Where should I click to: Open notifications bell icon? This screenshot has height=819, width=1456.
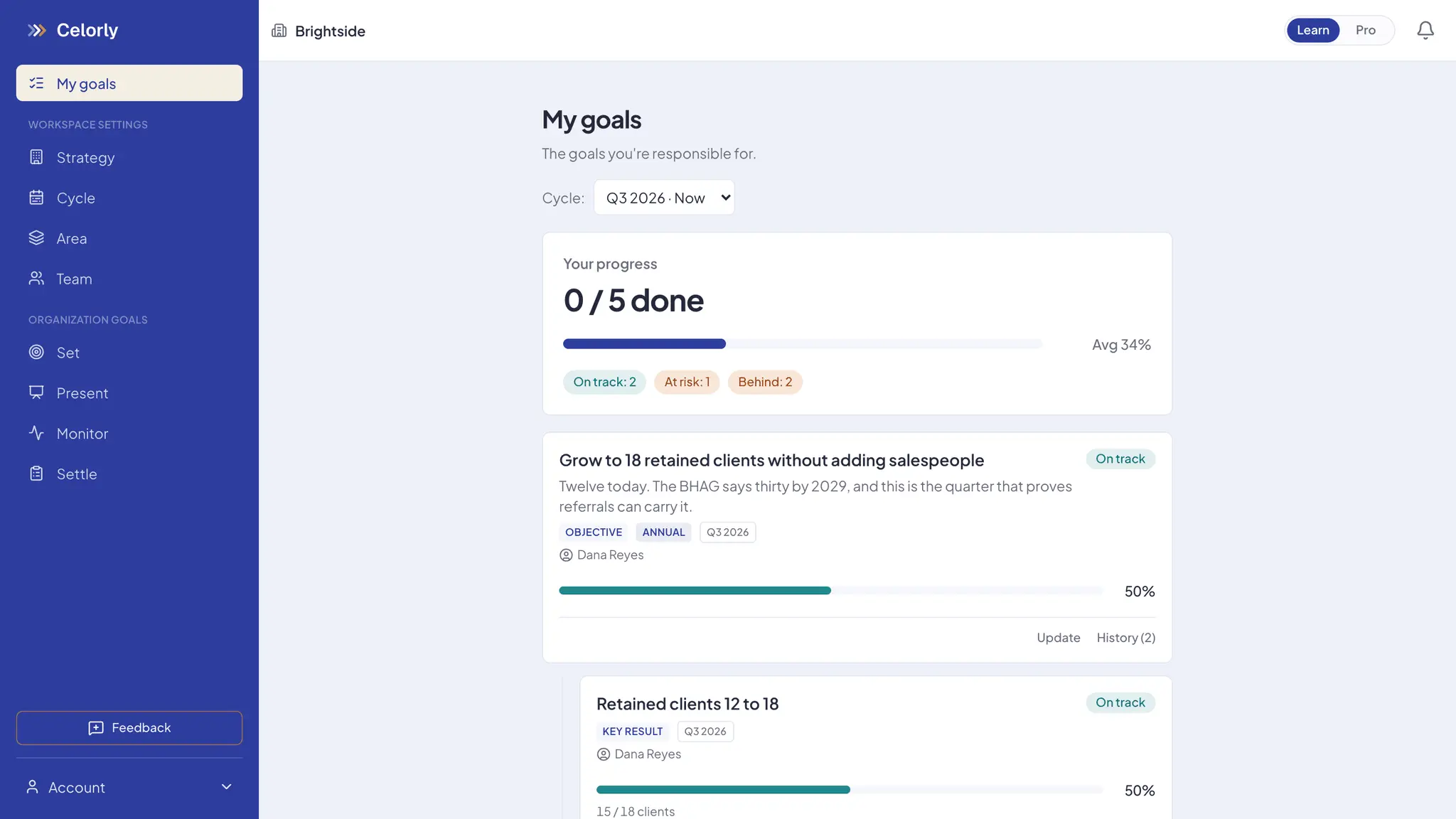[1425, 30]
